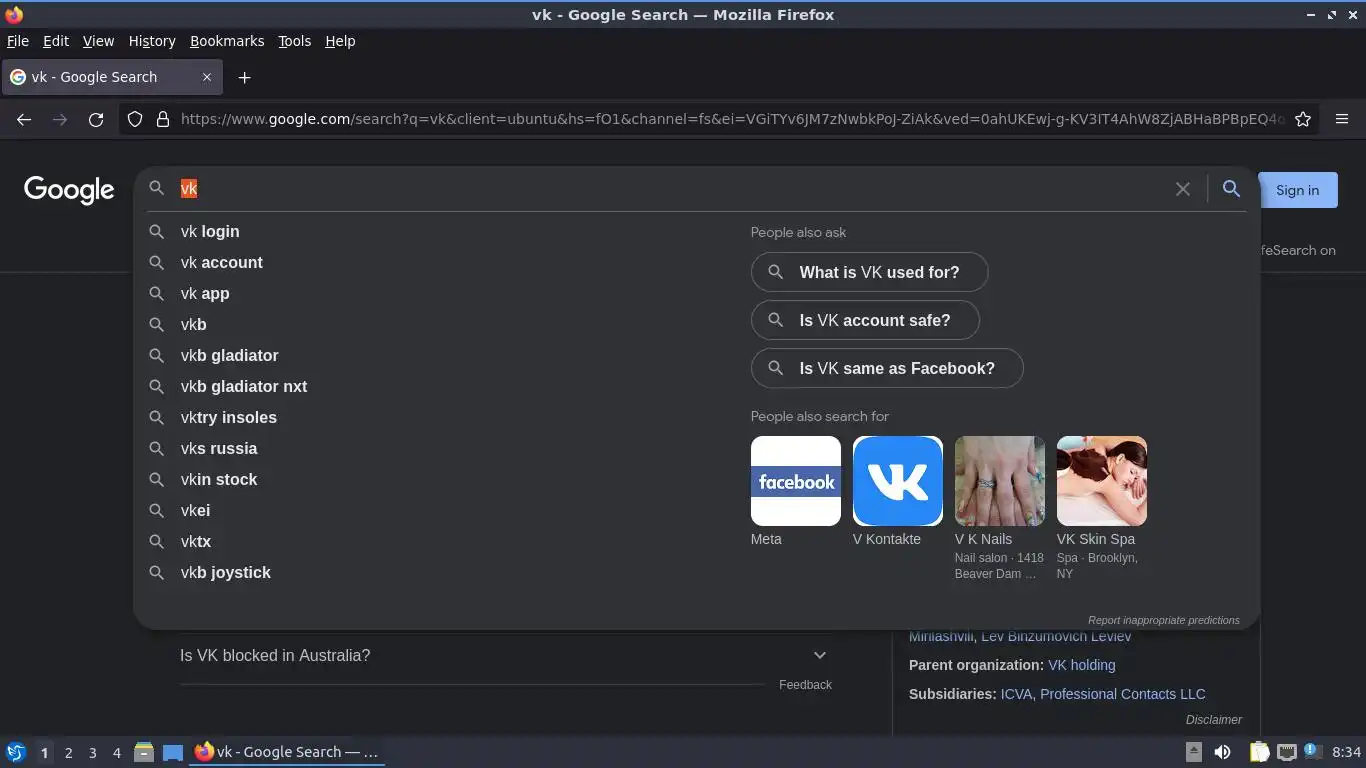This screenshot has height=768, width=1366.
Task: Click 'Is VK same as Facebook?' chip
Action: tap(887, 368)
